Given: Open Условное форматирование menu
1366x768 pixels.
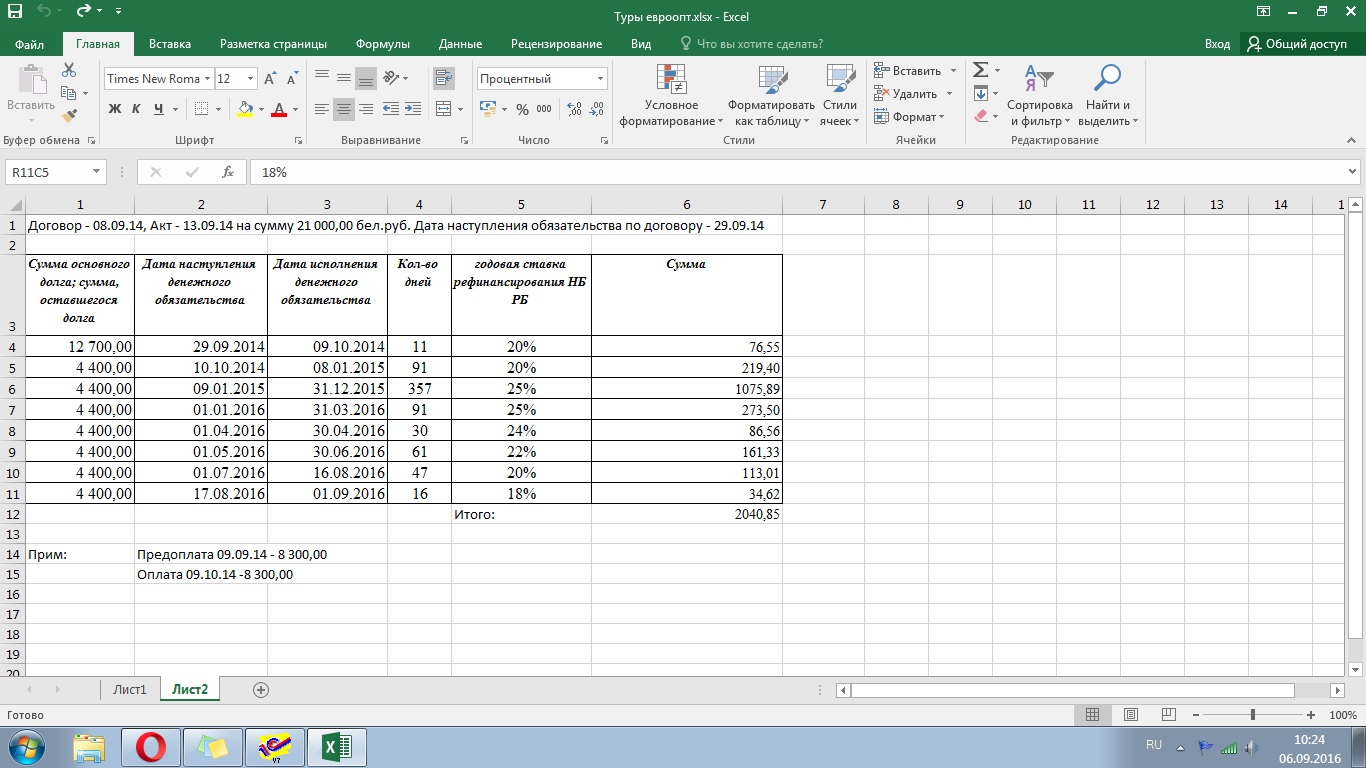Looking at the screenshot, I should 671,95.
